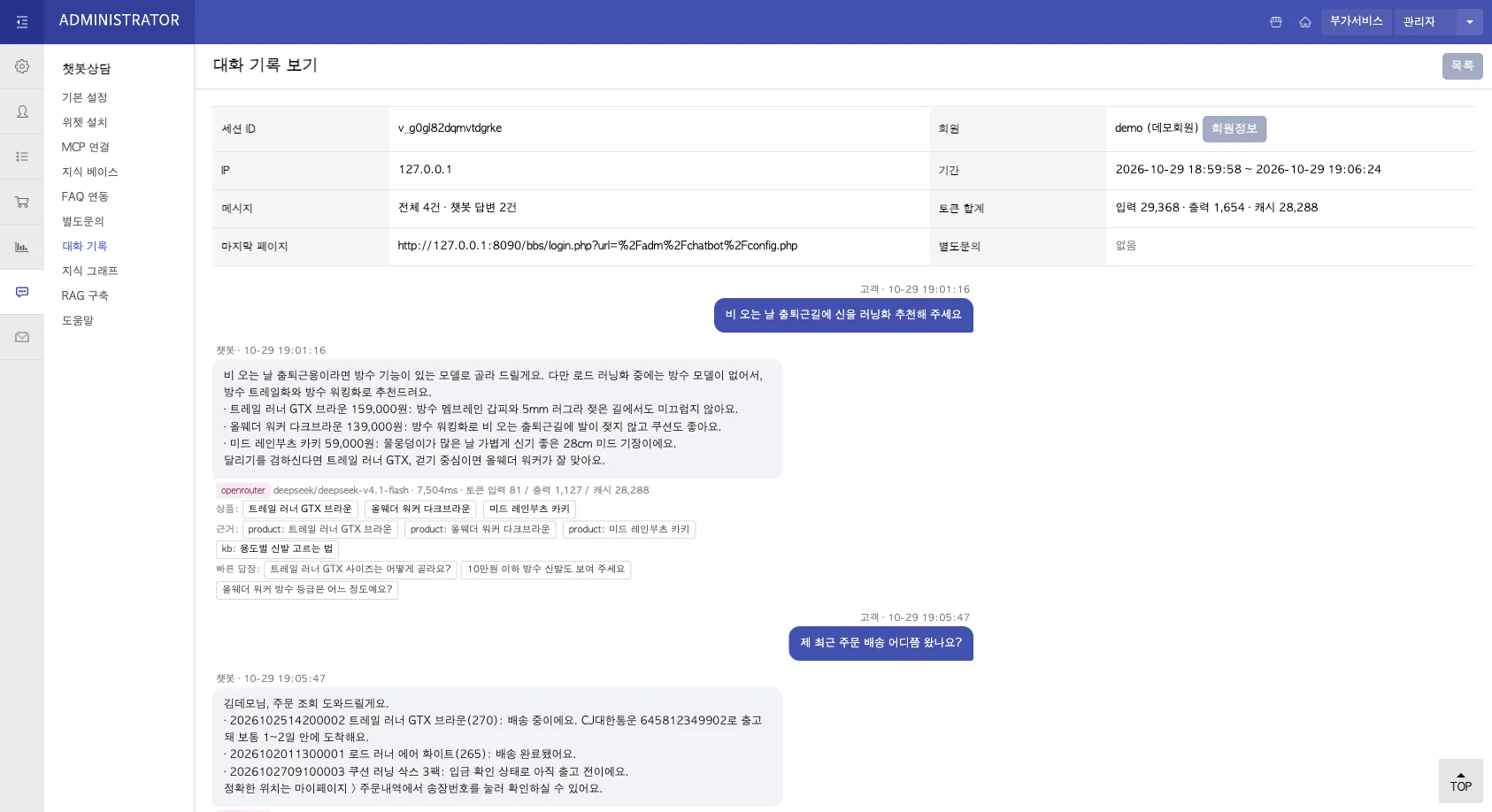1492x812 pixels.
Task: Click the product: 트레일 러너 GTX 브라운 source chip
Action: [319, 530]
